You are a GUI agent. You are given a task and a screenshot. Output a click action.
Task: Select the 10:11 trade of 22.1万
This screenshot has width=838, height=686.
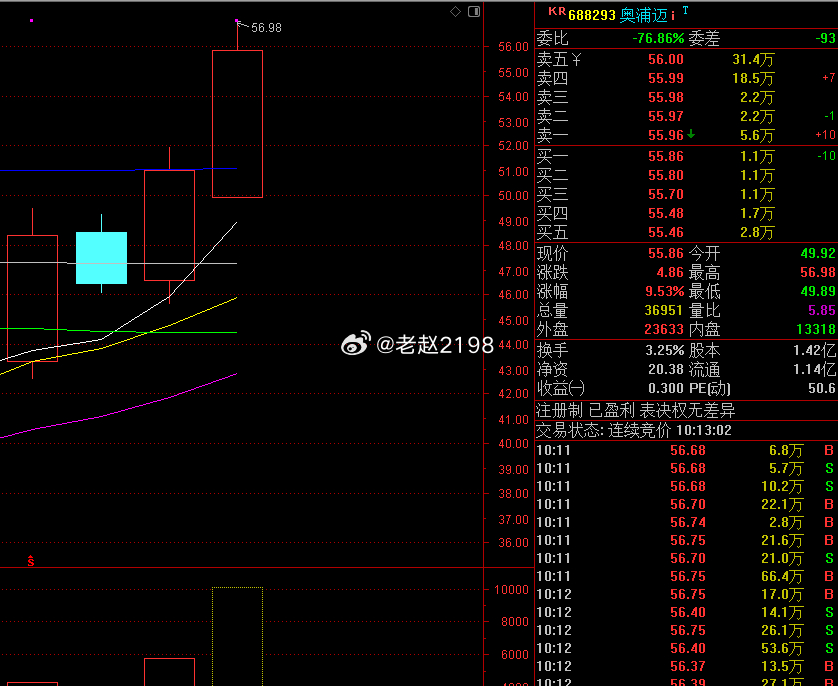686,504
